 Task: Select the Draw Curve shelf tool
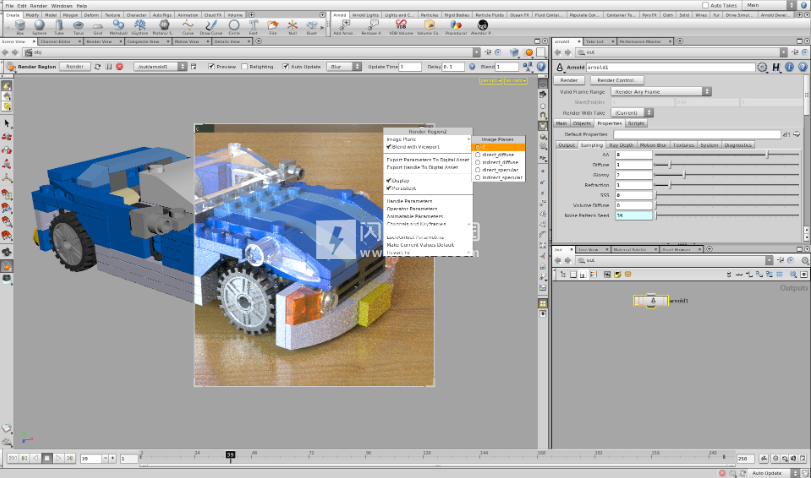[211, 27]
